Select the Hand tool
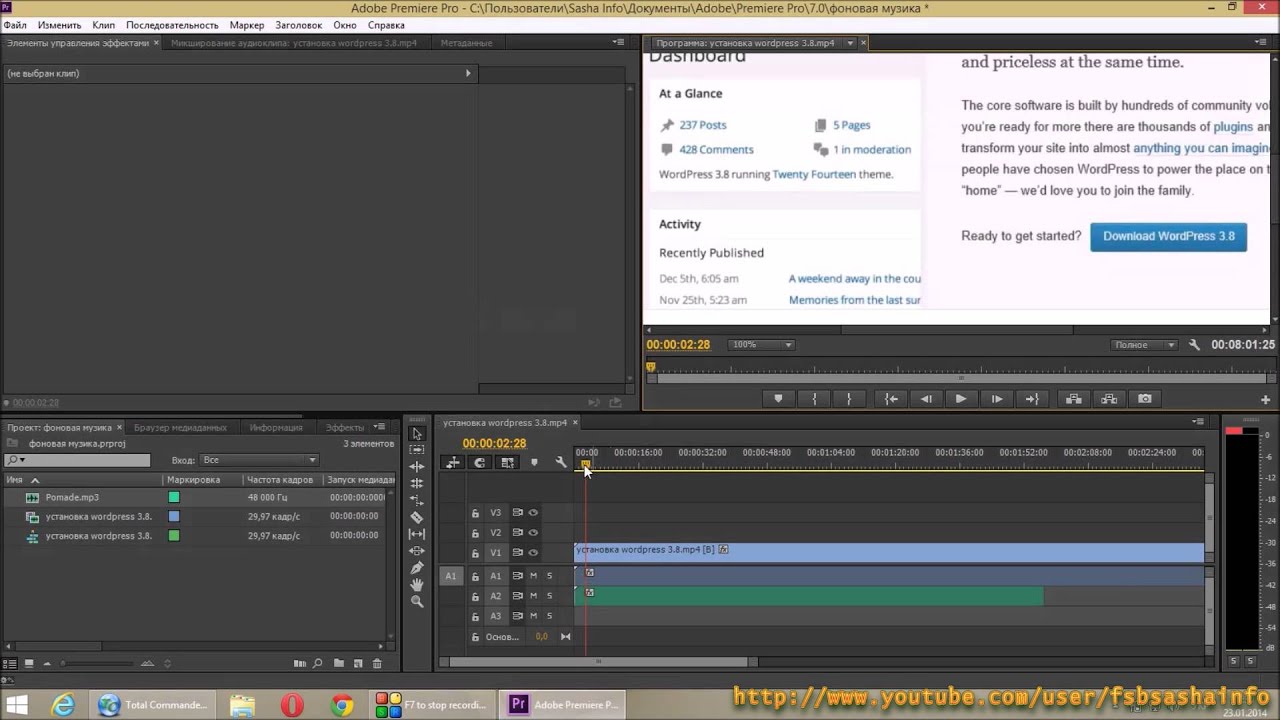 (417, 585)
